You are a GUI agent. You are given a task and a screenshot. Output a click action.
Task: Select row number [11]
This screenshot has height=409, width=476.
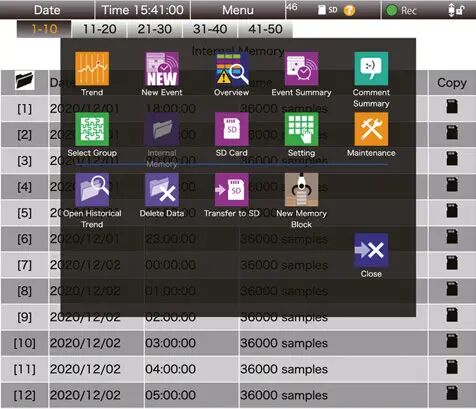25,369
